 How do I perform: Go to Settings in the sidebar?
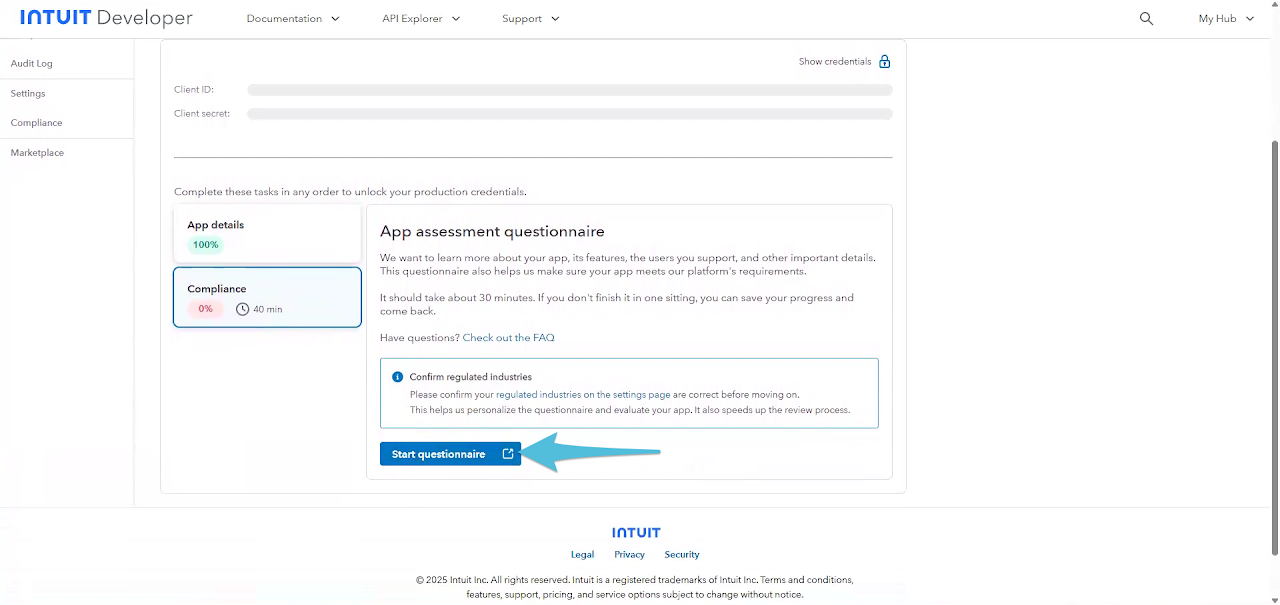click(x=28, y=93)
